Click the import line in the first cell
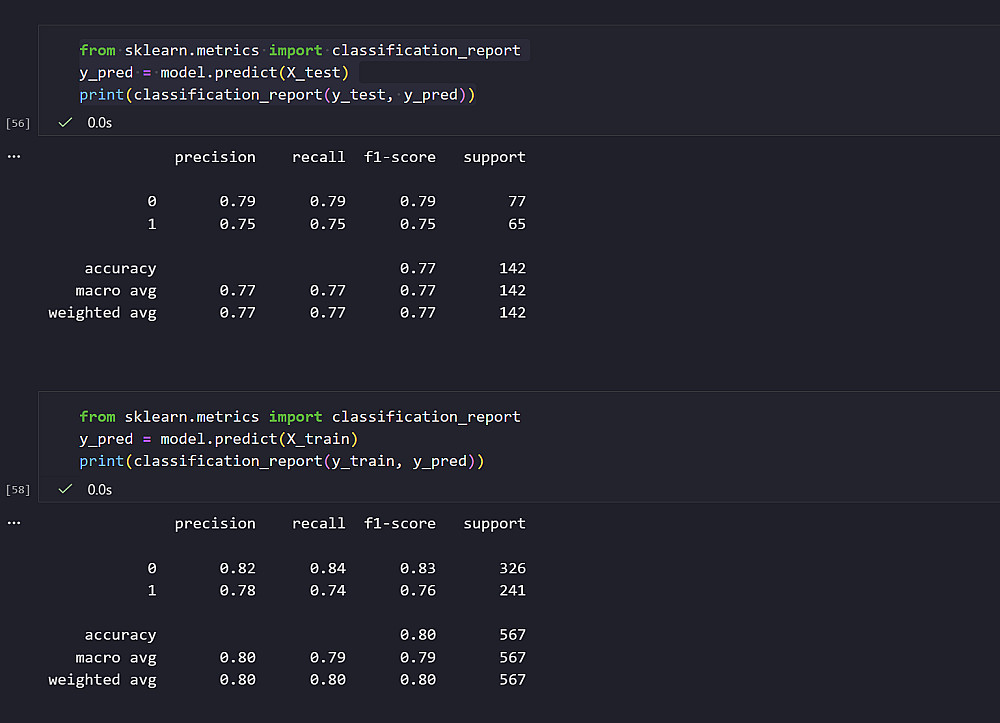 point(300,50)
